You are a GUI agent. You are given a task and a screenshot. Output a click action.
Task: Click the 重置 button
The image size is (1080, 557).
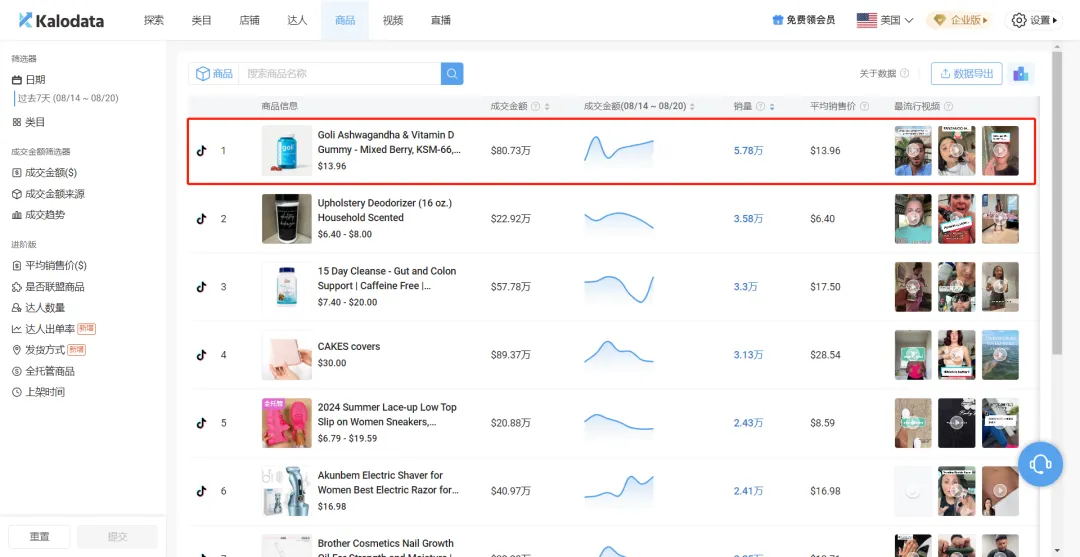pyautogui.click(x=39, y=537)
